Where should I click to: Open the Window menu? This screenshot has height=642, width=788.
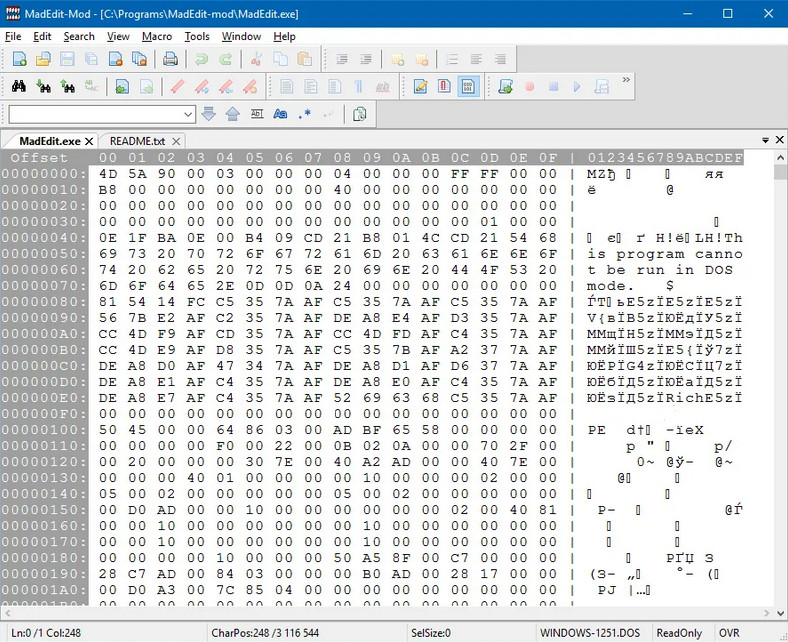(x=241, y=36)
